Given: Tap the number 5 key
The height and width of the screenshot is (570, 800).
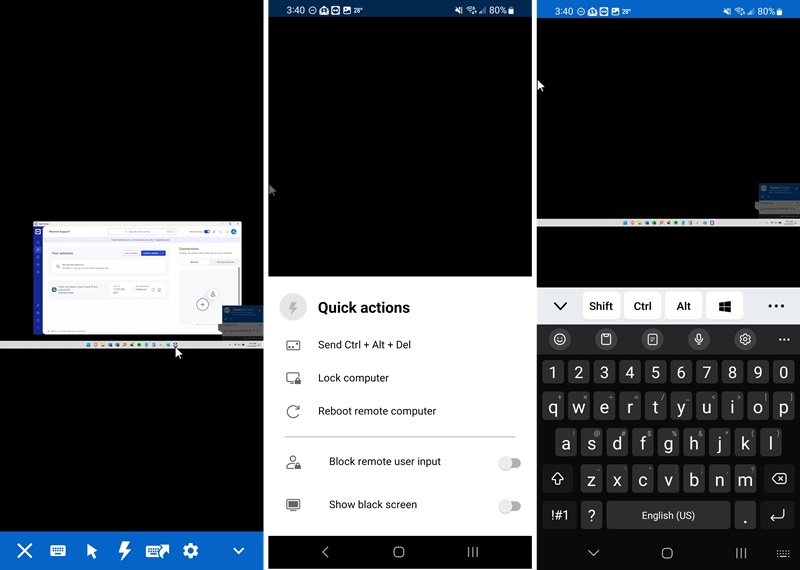Looking at the screenshot, I should tap(656, 373).
